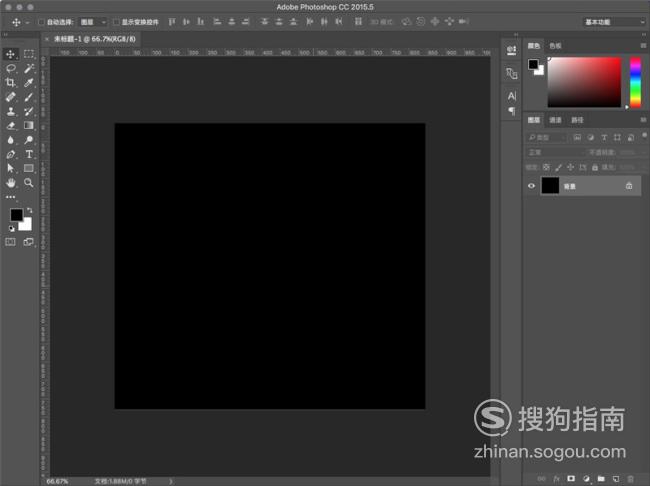Open the 图层 auto-select target dropdown
The height and width of the screenshot is (486, 650).
click(x=93, y=22)
